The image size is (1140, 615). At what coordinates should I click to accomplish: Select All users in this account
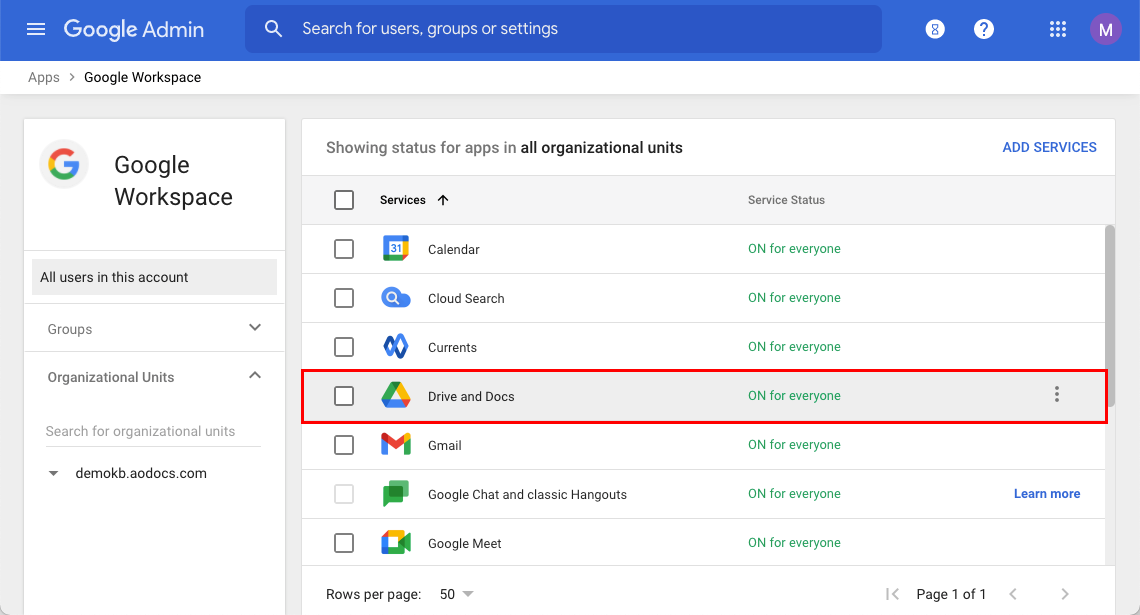(154, 277)
